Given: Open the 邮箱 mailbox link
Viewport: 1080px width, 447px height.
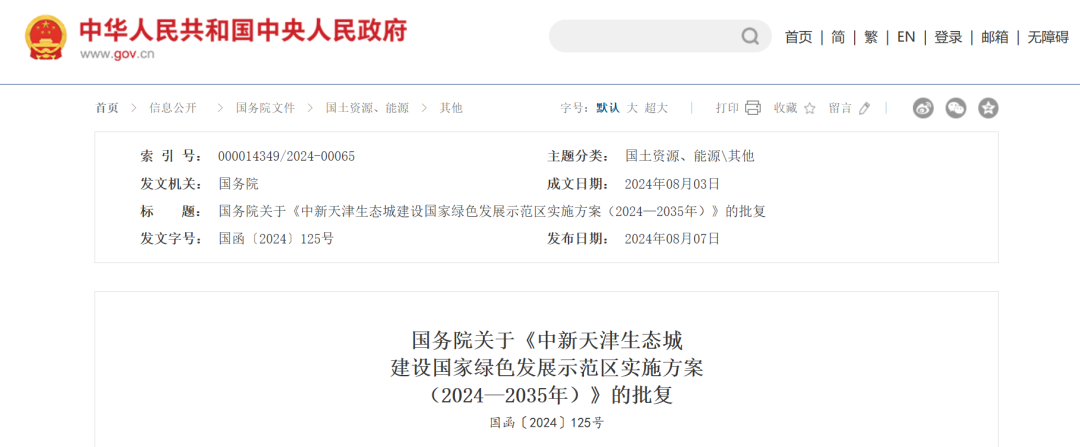Looking at the screenshot, I should coord(995,37).
